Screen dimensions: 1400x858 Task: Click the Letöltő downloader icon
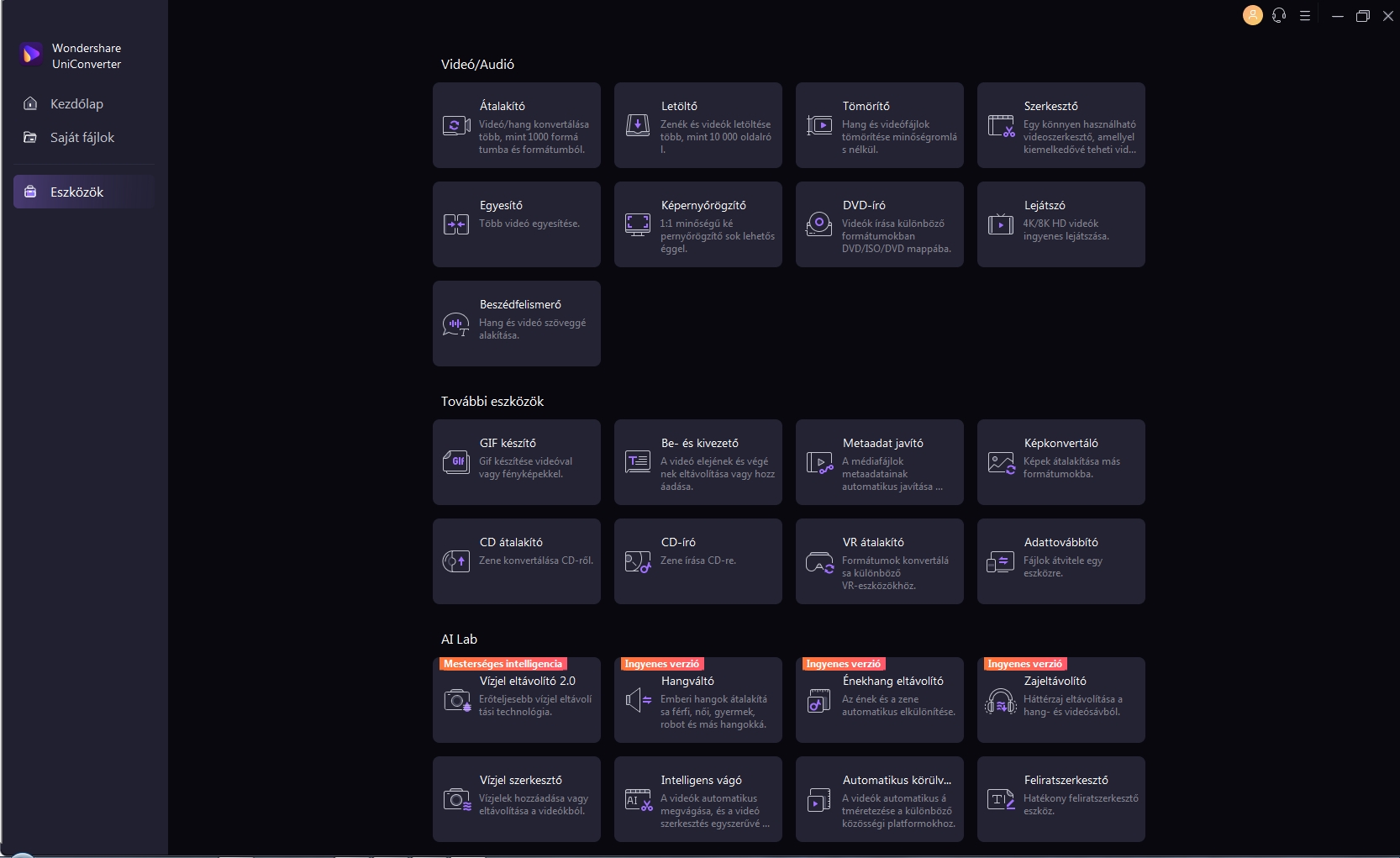coord(638,126)
